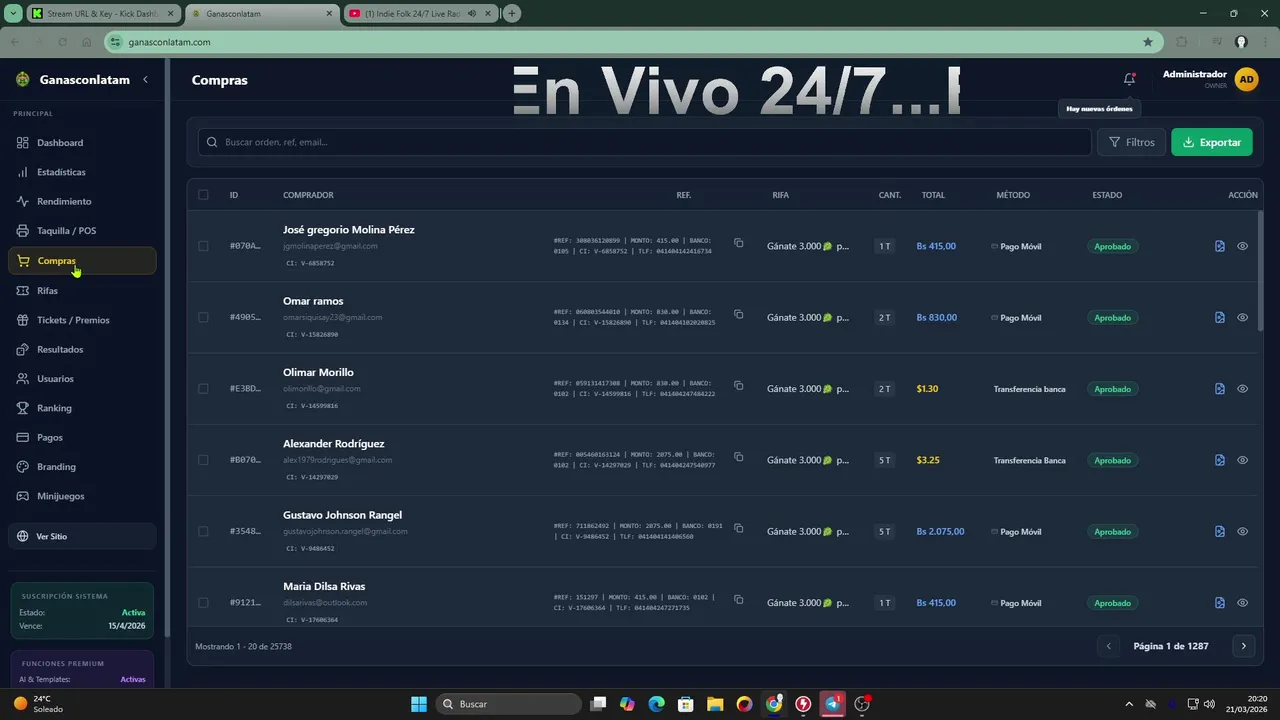The height and width of the screenshot is (720, 1280).
Task: Open receipt document for Gustavo Johnson Rangel
Action: click(x=1220, y=531)
